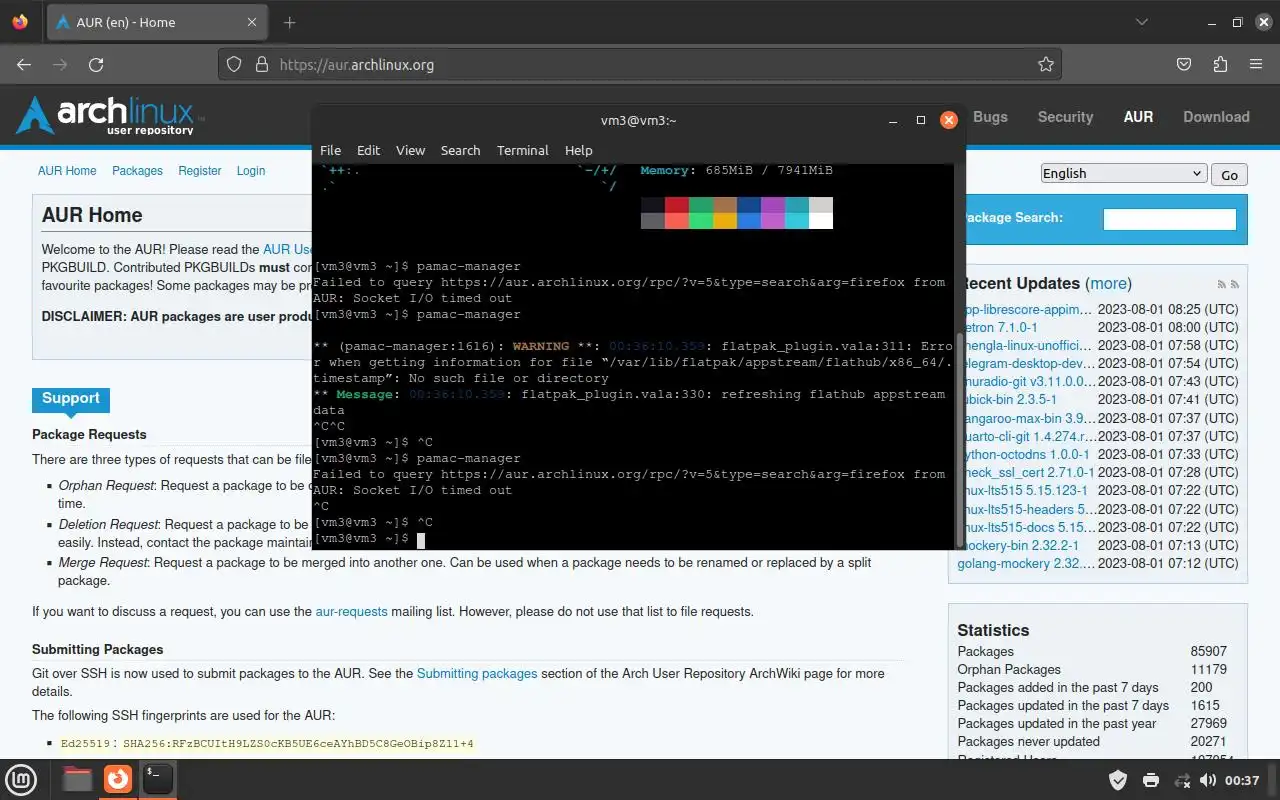
Task: Show site security padlock info
Action: point(262,64)
